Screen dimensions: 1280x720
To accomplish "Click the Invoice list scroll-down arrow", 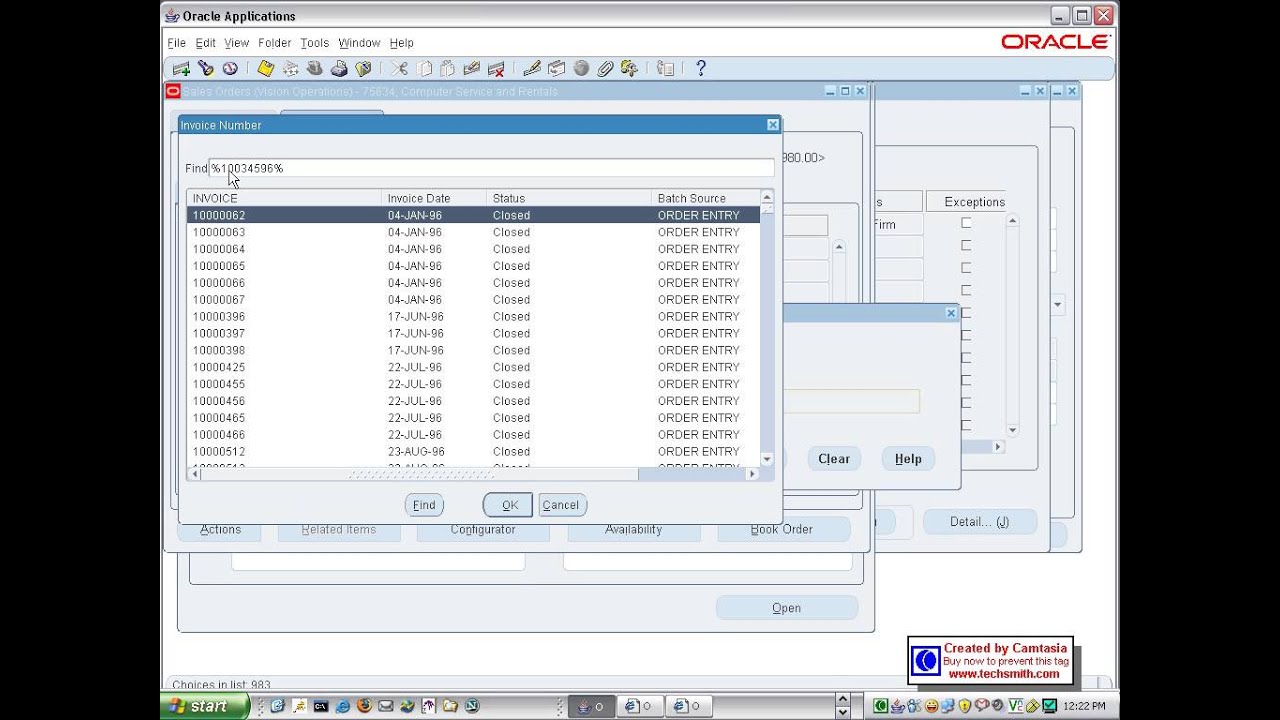I will coord(767,459).
